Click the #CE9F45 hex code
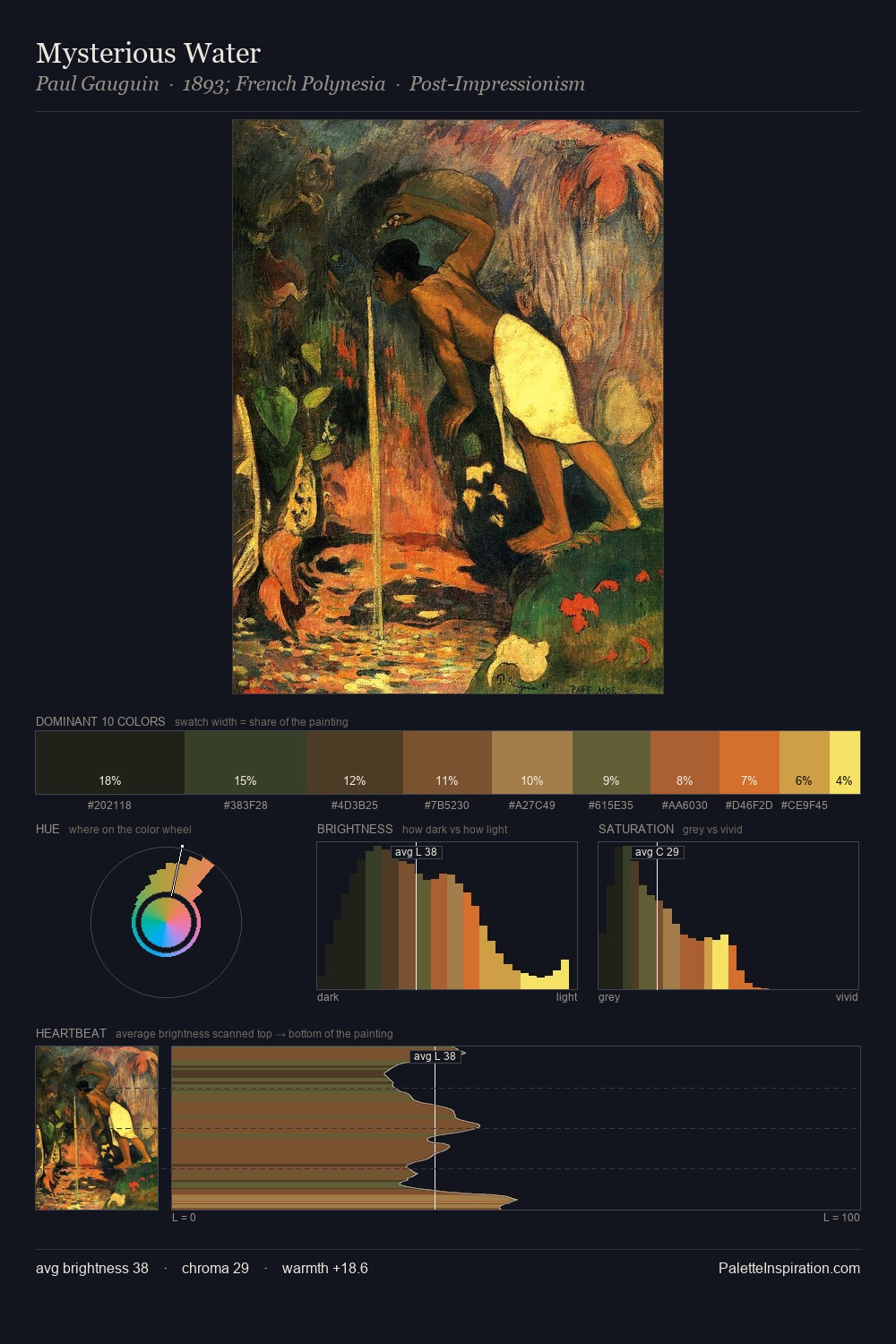896x1344 pixels. (x=805, y=806)
